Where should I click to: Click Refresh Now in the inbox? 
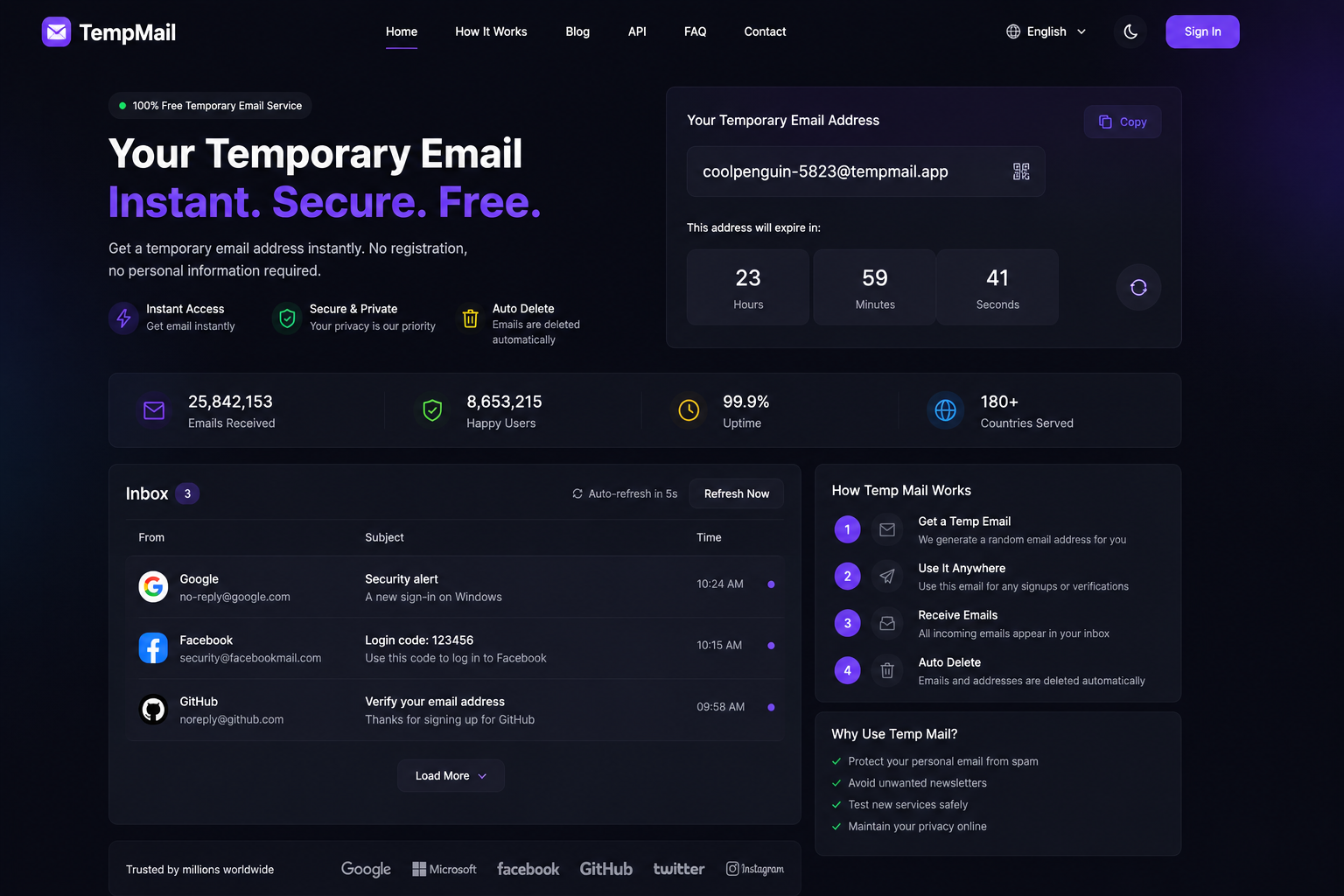pyautogui.click(x=737, y=493)
